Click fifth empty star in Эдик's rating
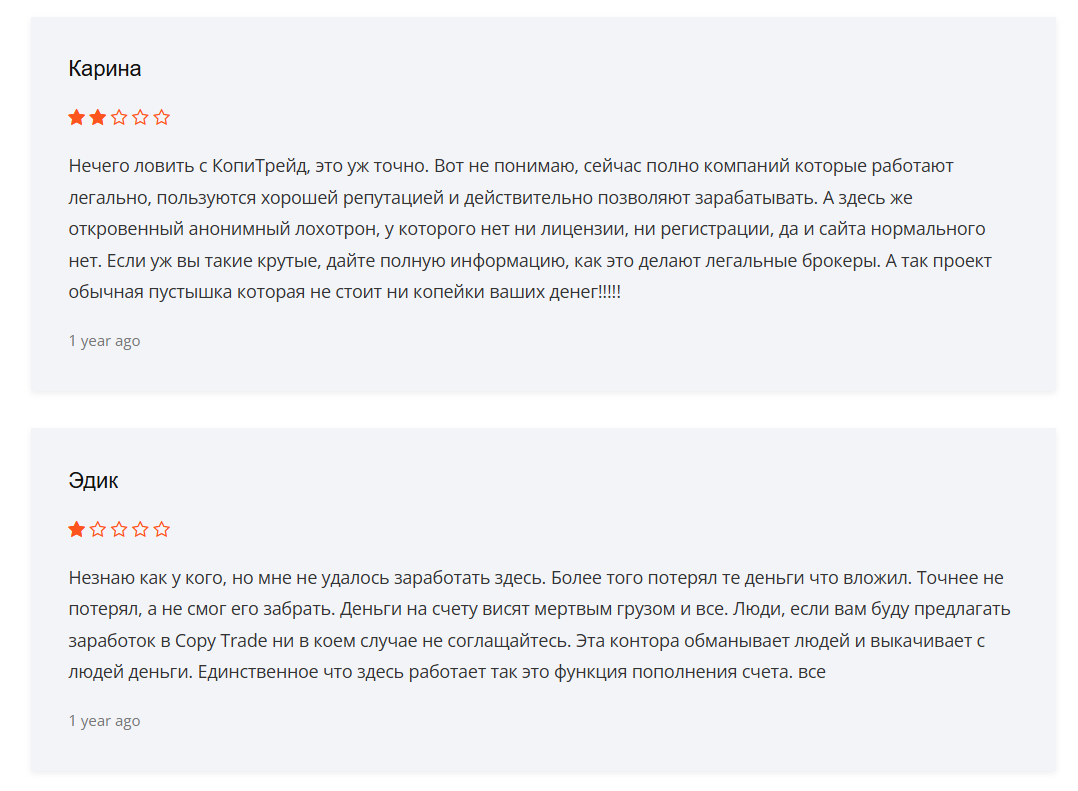 point(162,529)
